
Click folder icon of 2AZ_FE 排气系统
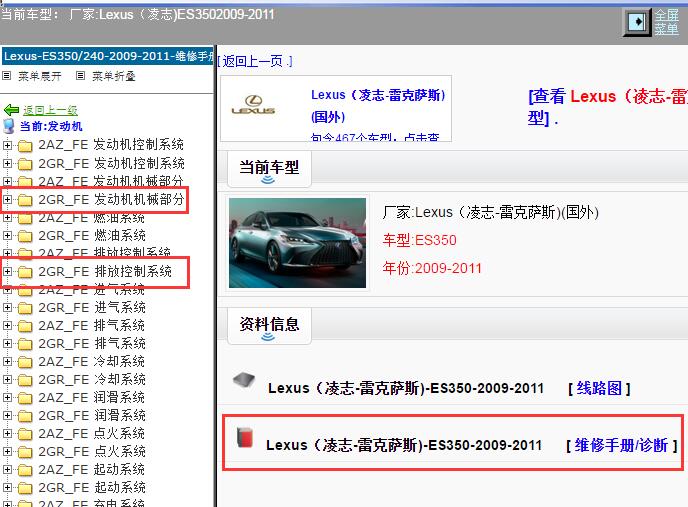pos(25,326)
